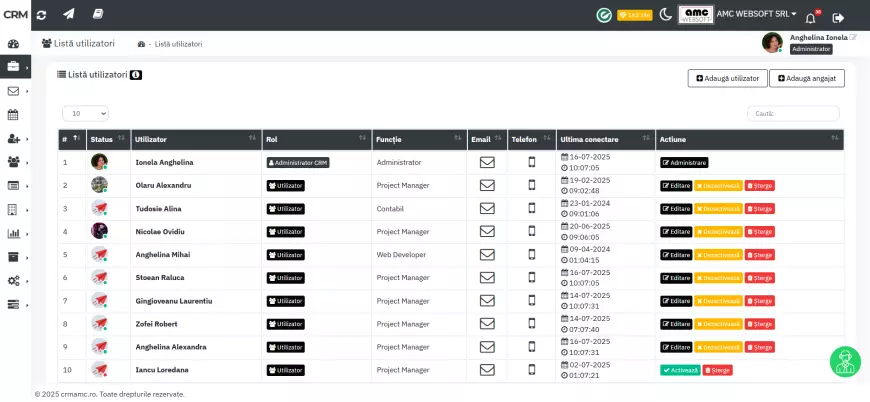Screen dimensions: 870x402
Task: Click Editare for Stoean Raluca
Action: pyautogui.click(x=676, y=278)
